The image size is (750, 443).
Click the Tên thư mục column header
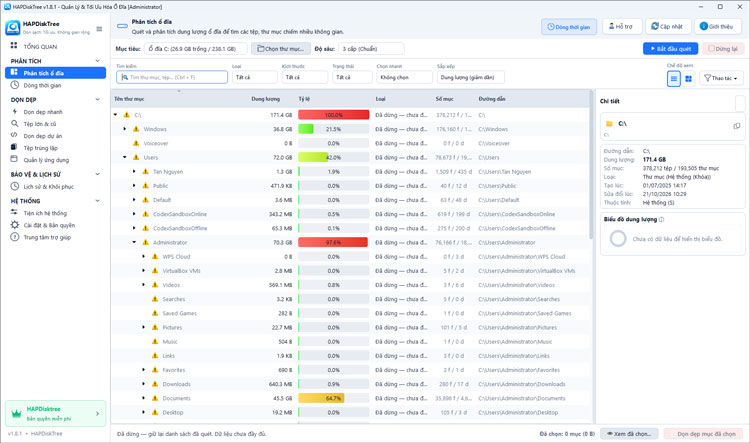pyautogui.click(x=129, y=99)
